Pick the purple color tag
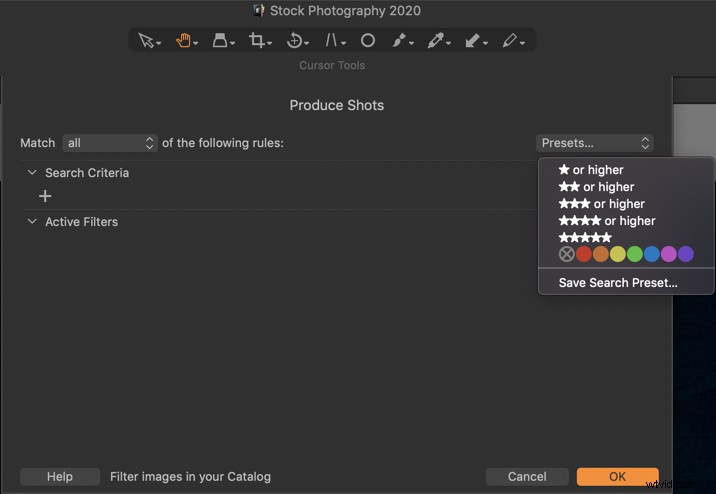This screenshot has height=494, width=716. 685,254
